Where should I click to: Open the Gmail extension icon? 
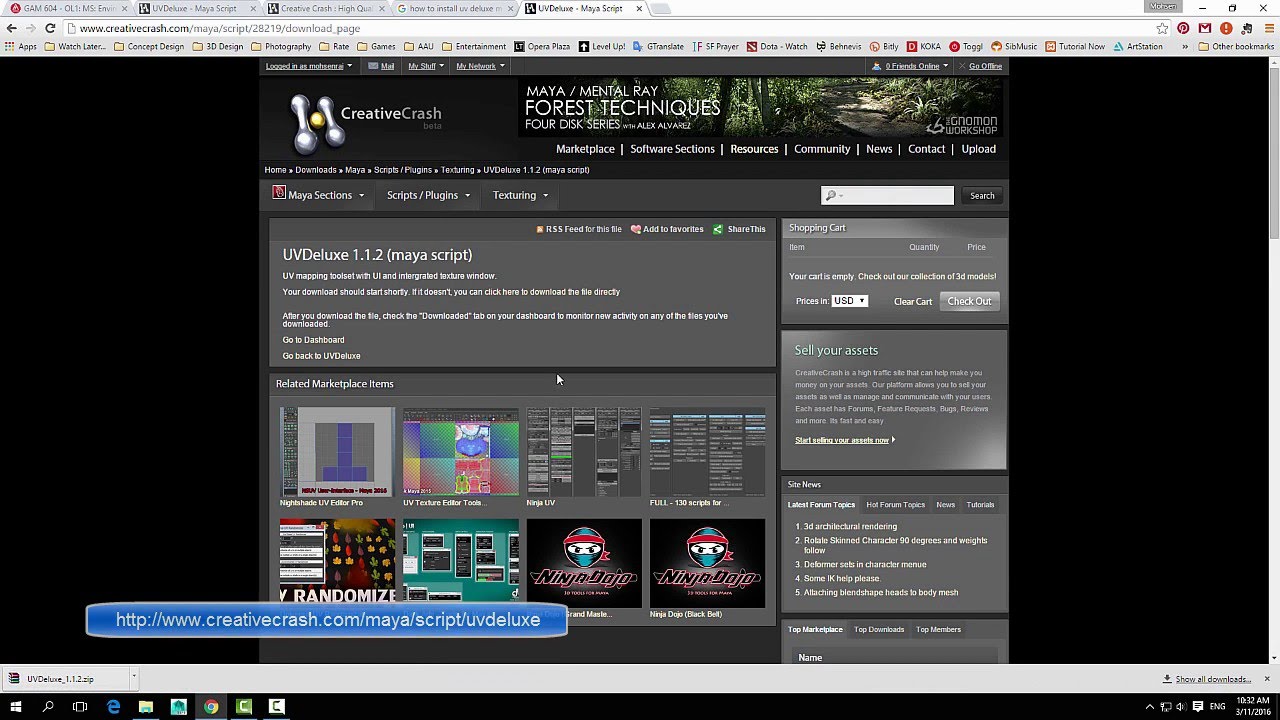pyautogui.click(x=1204, y=28)
